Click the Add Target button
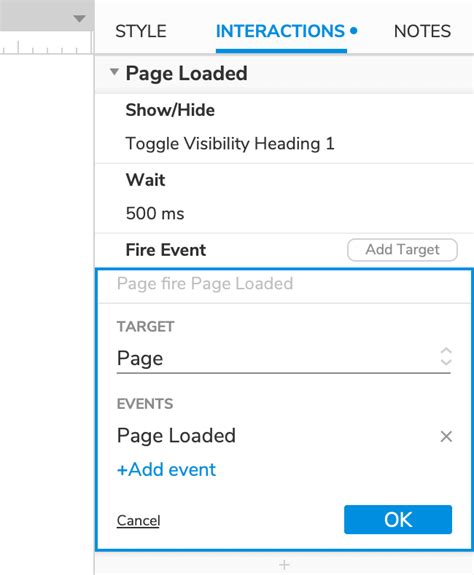Viewport: 474px width, 575px height. (x=402, y=250)
